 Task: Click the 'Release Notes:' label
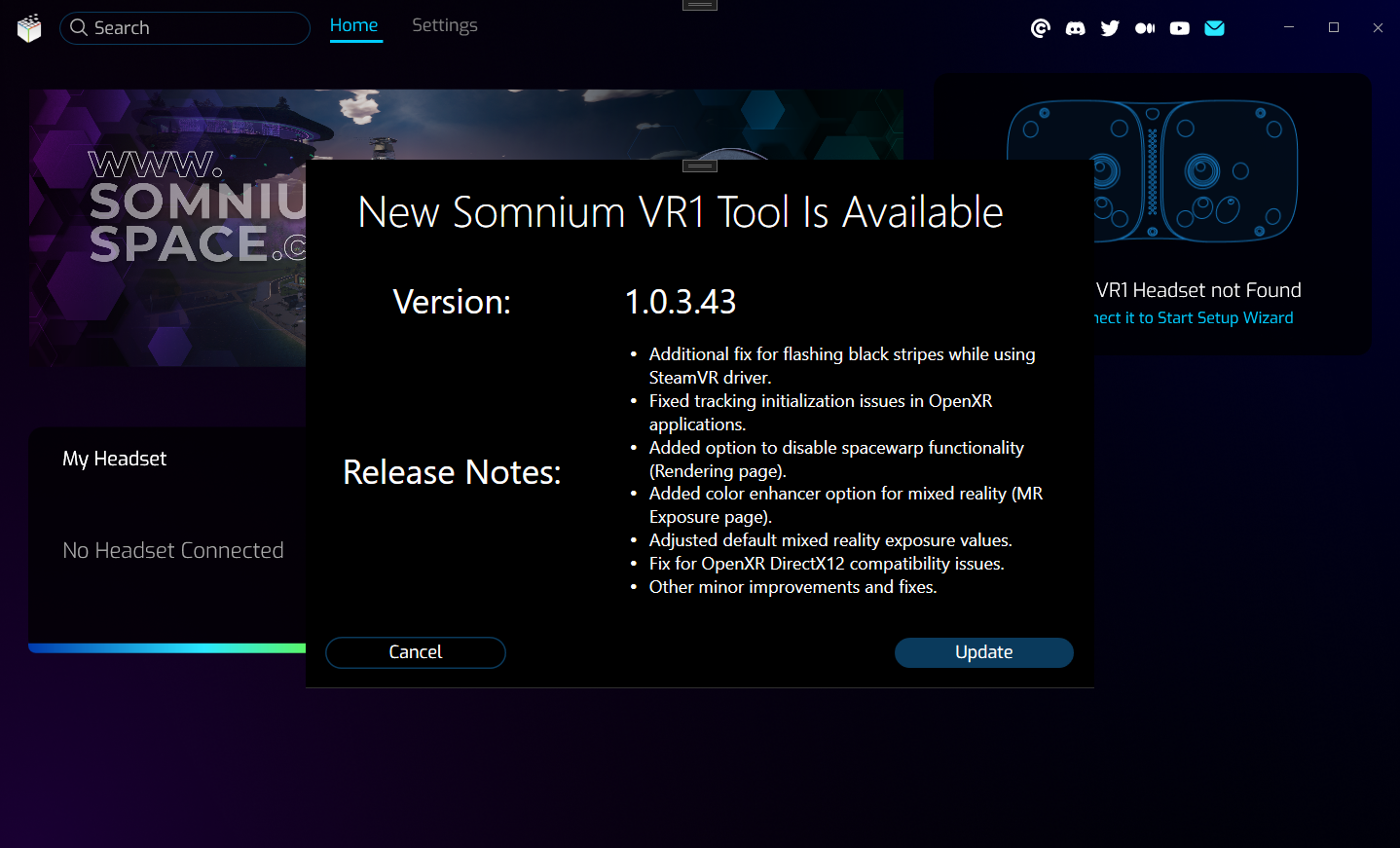452,472
